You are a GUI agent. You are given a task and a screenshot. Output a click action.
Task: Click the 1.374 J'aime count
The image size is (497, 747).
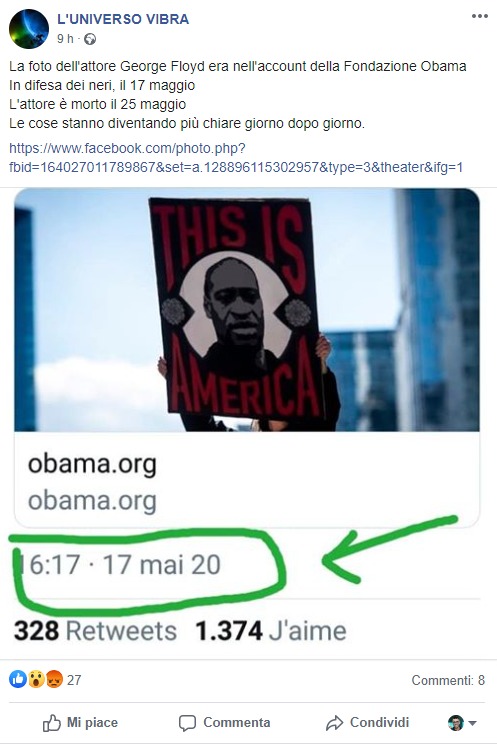271,631
